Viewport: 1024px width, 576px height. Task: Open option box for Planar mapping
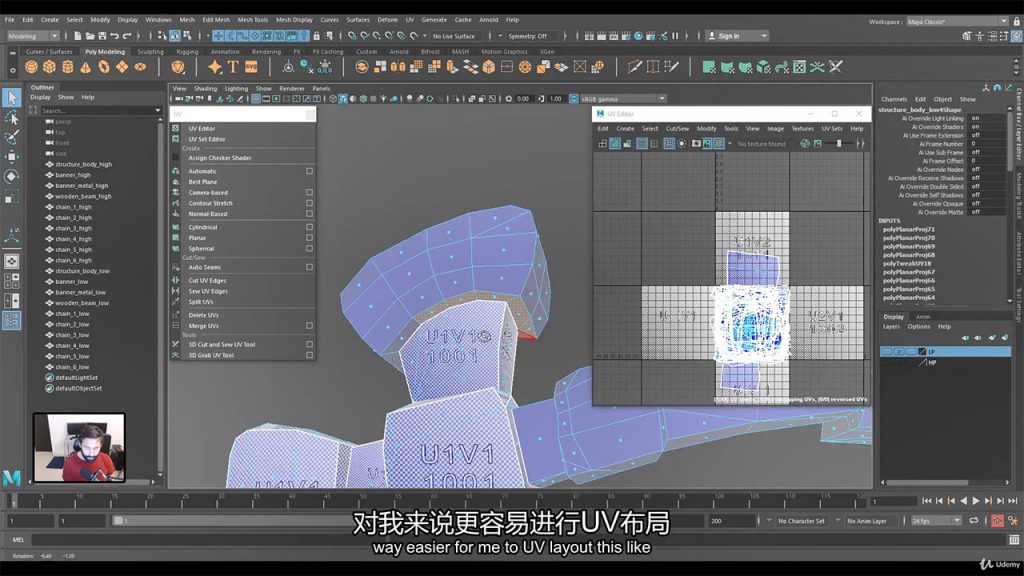tap(310, 238)
